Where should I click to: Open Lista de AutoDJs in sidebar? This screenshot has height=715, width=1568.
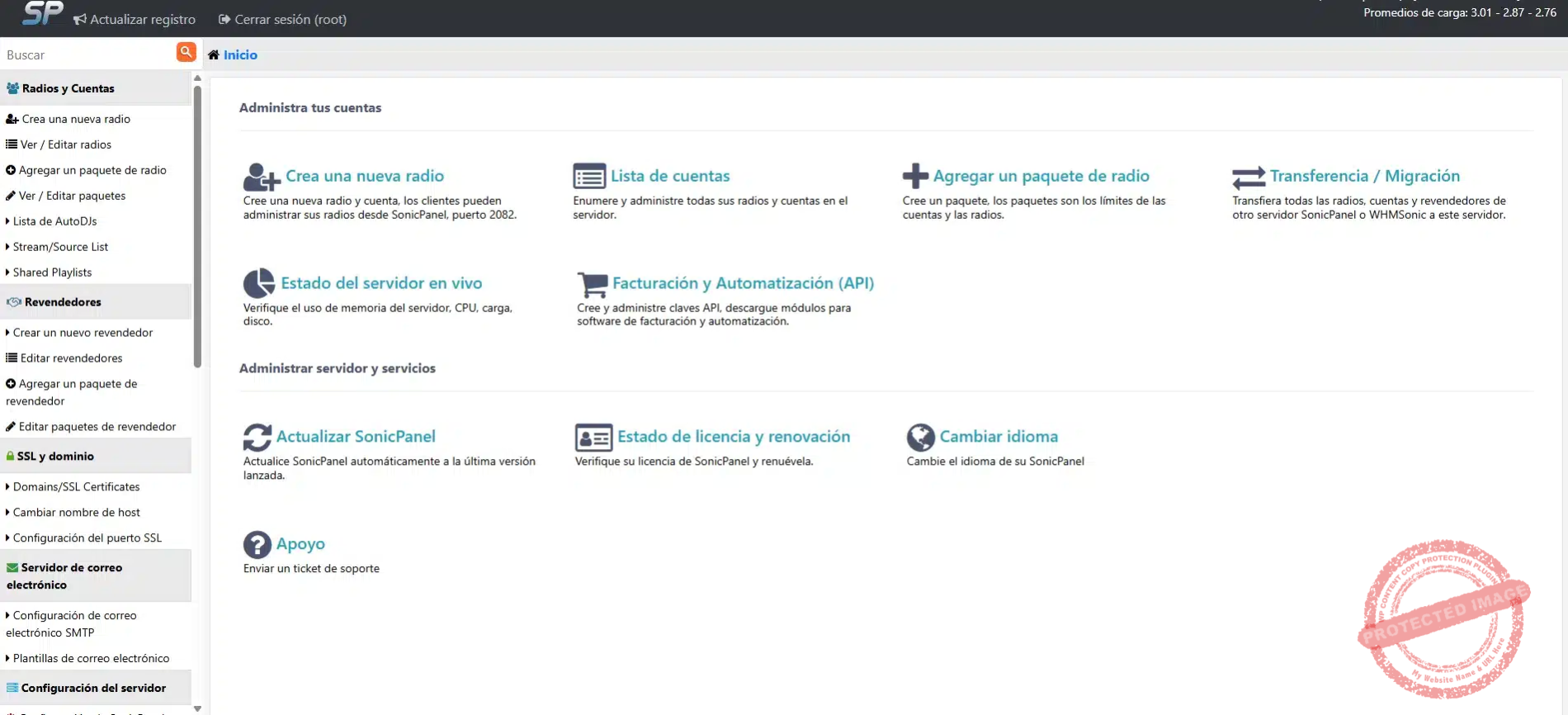pyautogui.click(x=54, y=221)
